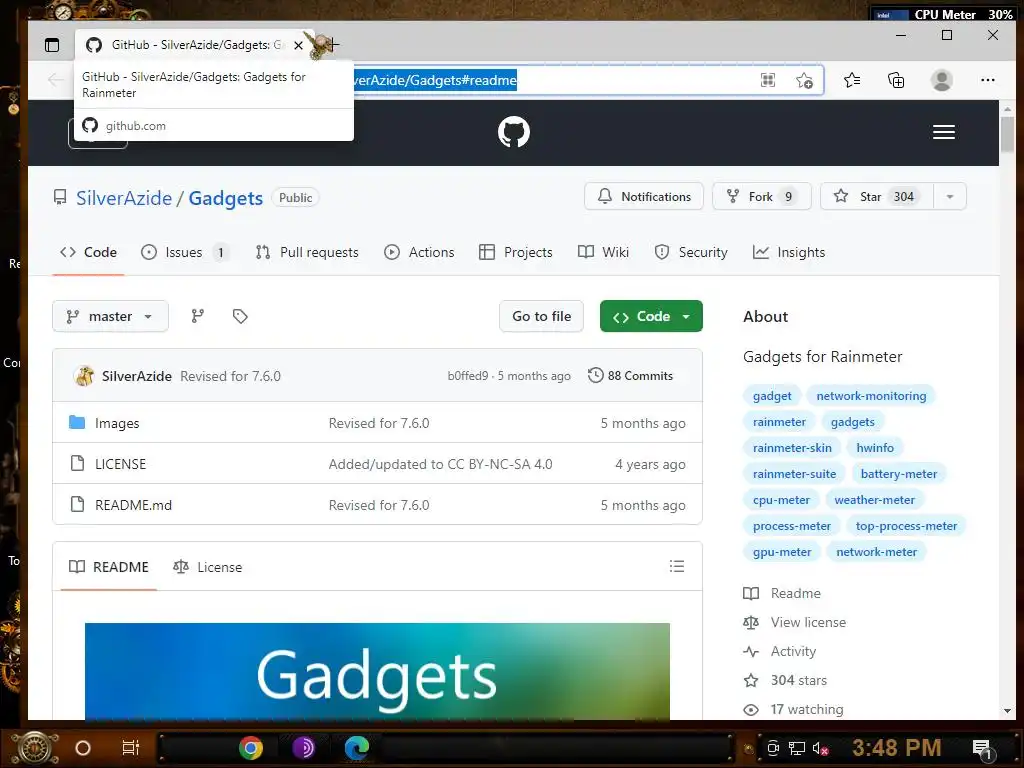Star the repository

877,197
